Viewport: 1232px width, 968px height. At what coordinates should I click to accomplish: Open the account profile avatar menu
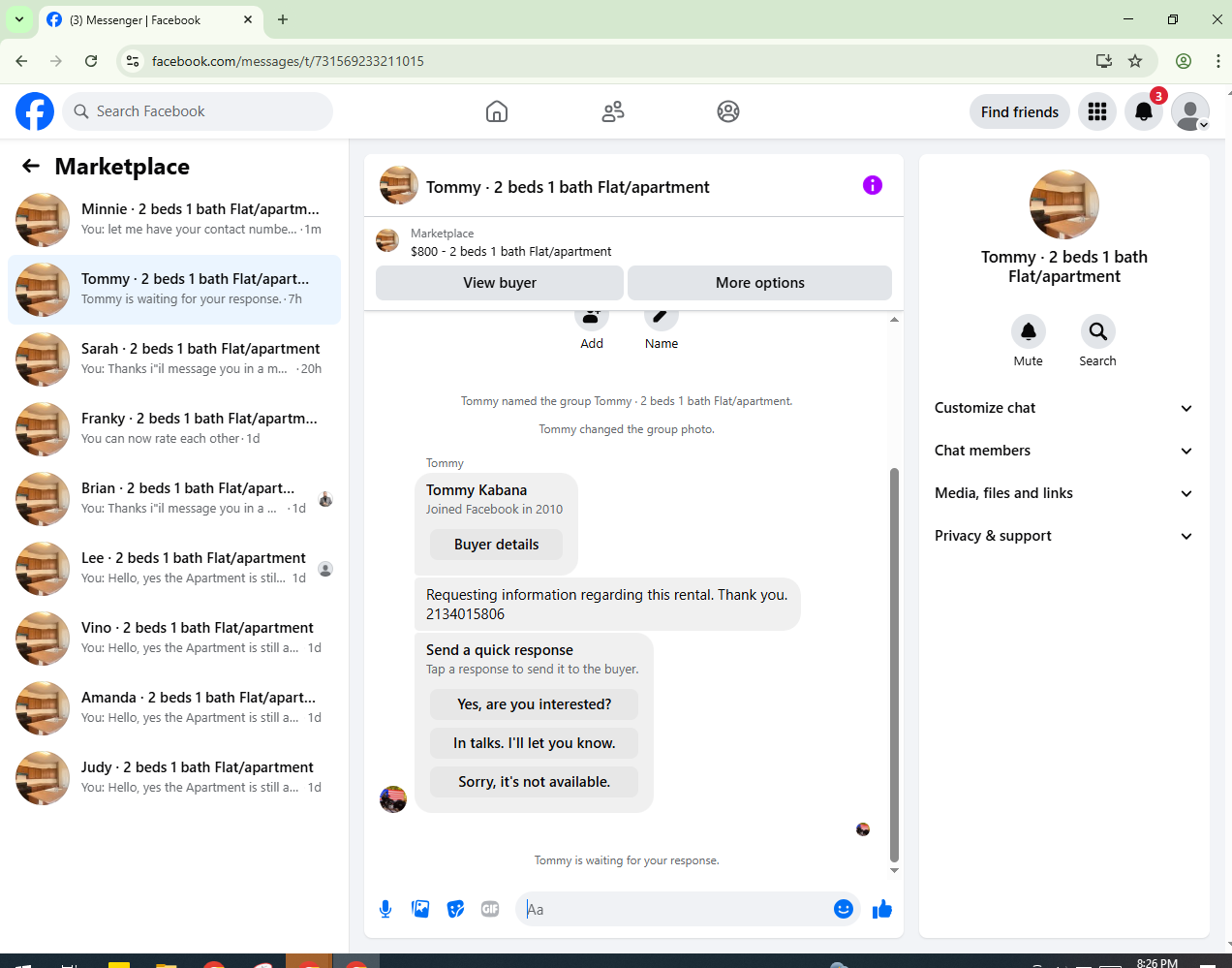click(x=1190, y=111)
